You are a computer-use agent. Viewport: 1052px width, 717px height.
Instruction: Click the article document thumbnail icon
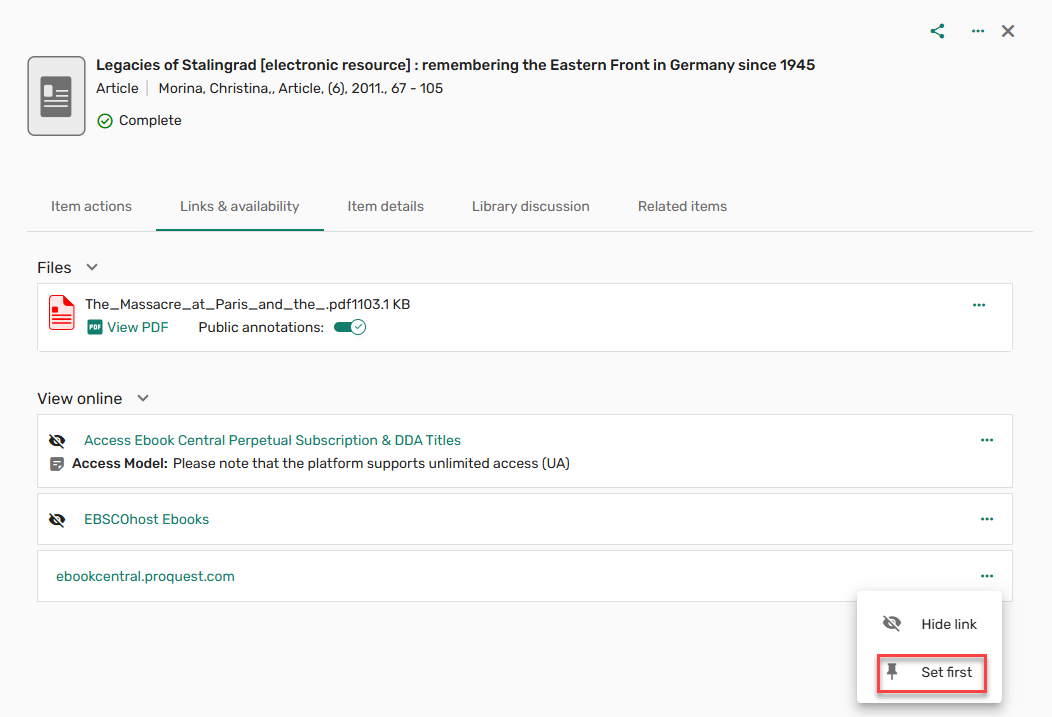(56, 96)
